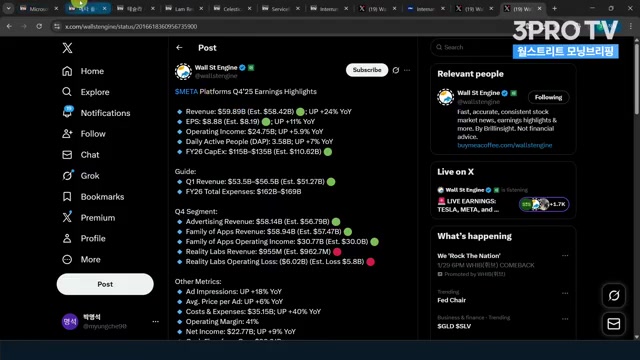Open options for $GLD $SLV trend

[565, 319]
